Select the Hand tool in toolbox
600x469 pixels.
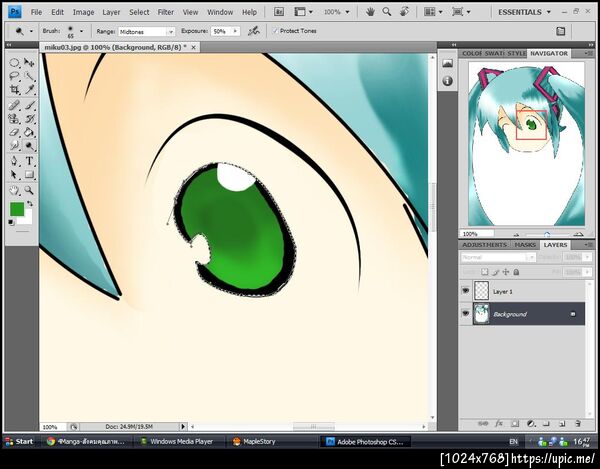[14, 190]
